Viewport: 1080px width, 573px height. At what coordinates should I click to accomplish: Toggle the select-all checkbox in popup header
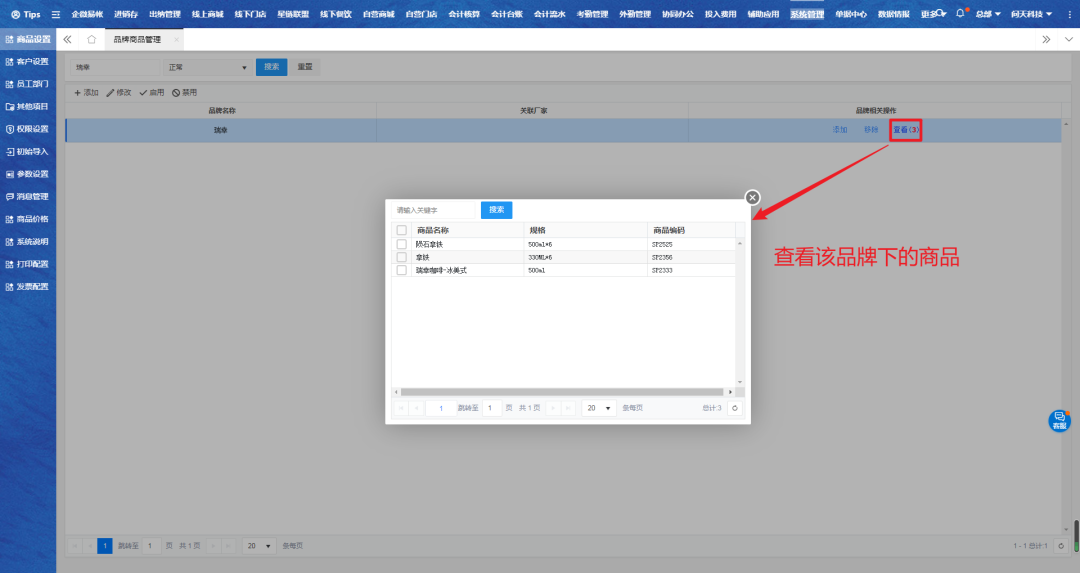402,230
